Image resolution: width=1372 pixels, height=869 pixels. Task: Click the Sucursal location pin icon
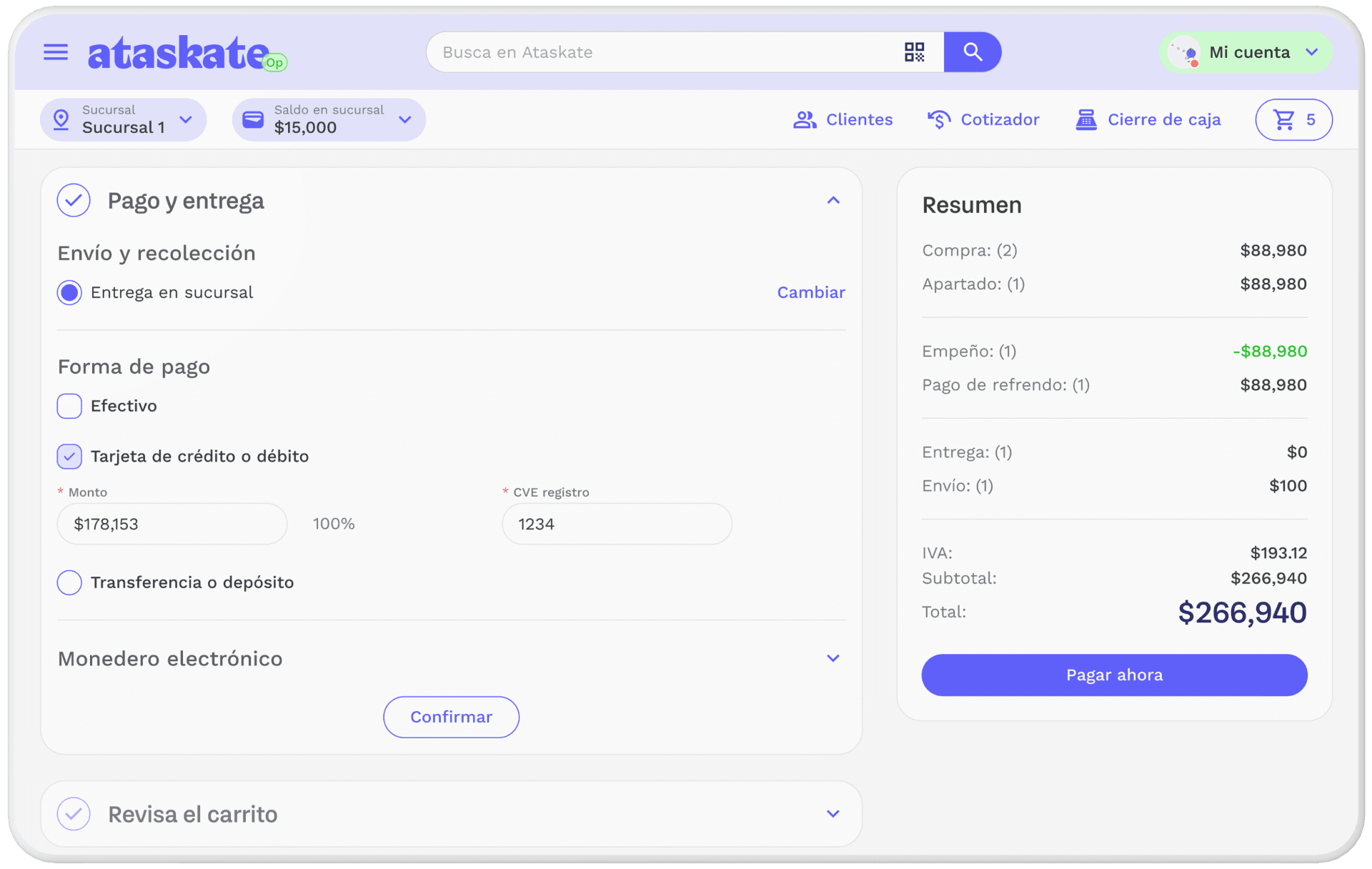(61, 120)
